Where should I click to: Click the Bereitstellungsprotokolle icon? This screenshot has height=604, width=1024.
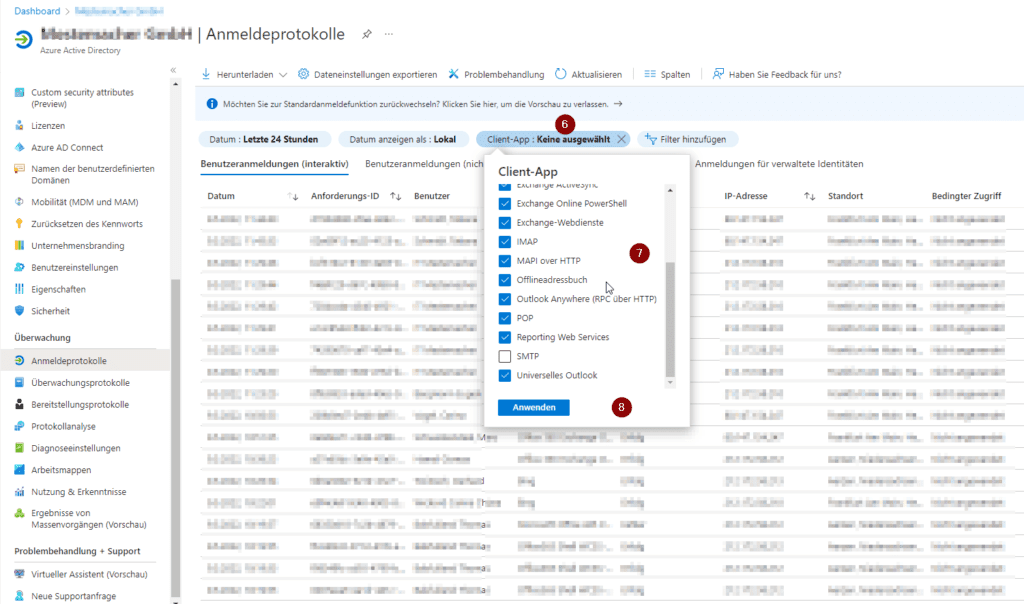[19, 404]
